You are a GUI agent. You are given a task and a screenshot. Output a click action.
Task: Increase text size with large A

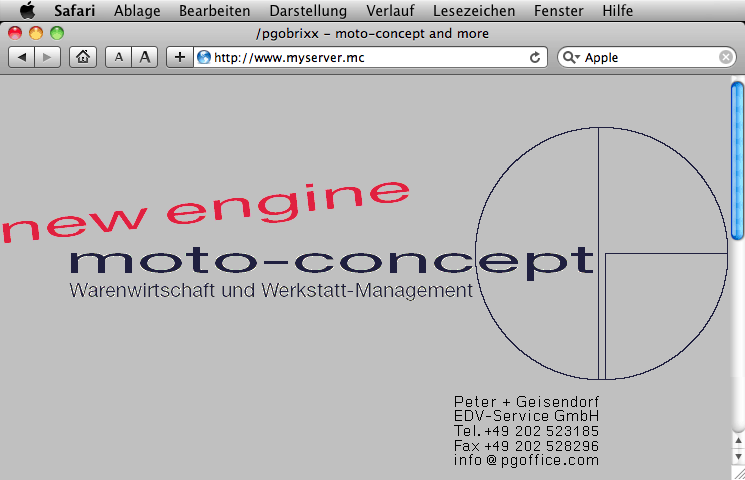145,57
